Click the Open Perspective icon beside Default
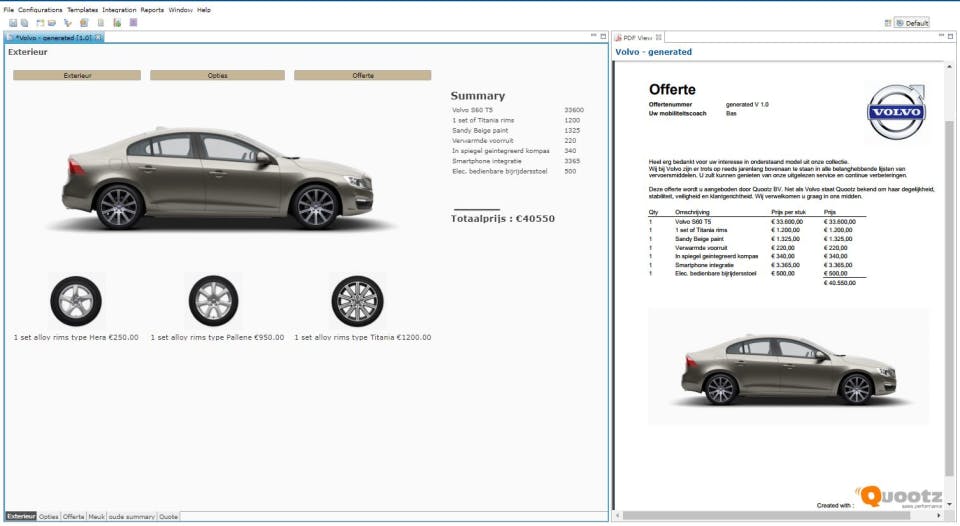Screen dimensions: 960x526 click(887, 22)
